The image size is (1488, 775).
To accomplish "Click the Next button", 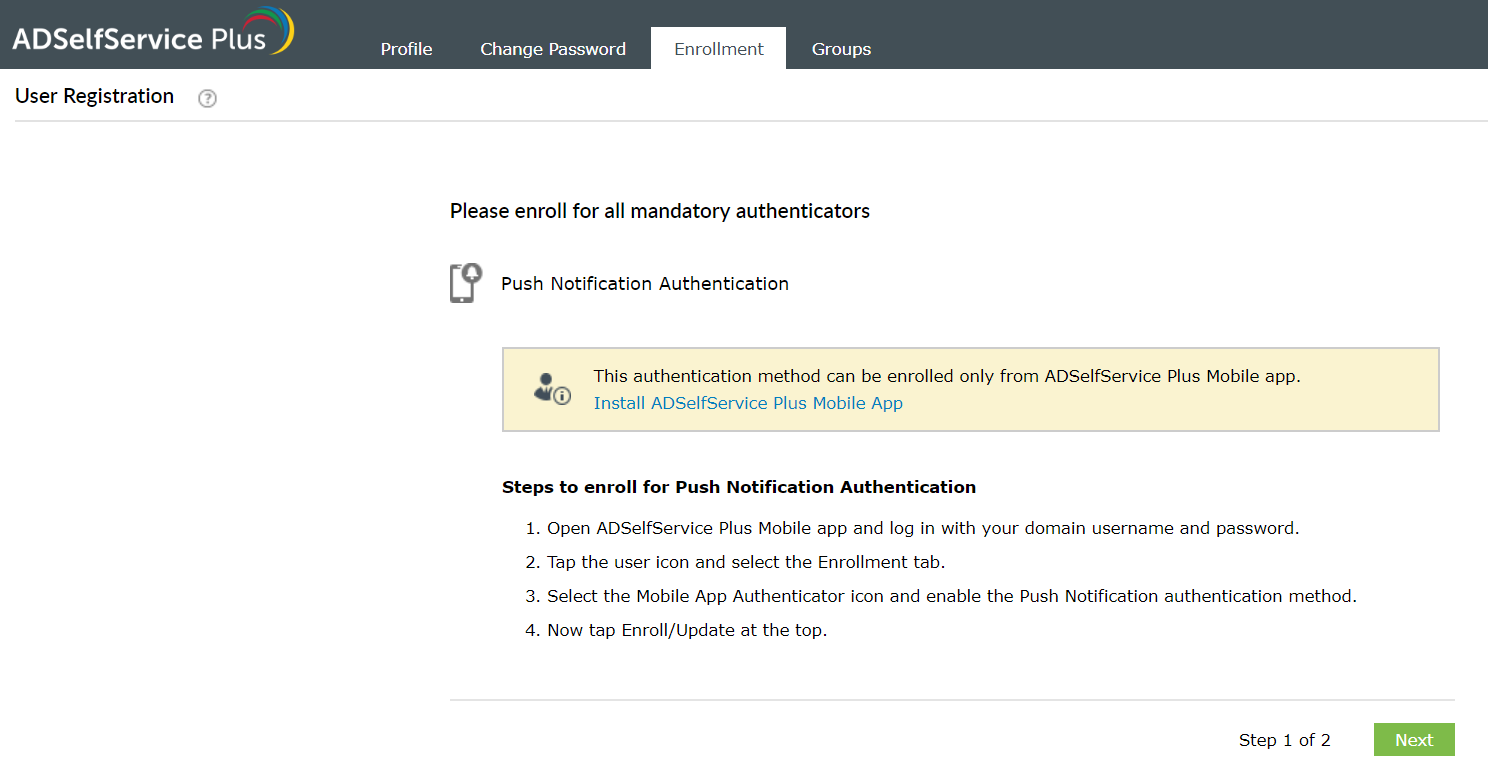I will pos(1414,739).
